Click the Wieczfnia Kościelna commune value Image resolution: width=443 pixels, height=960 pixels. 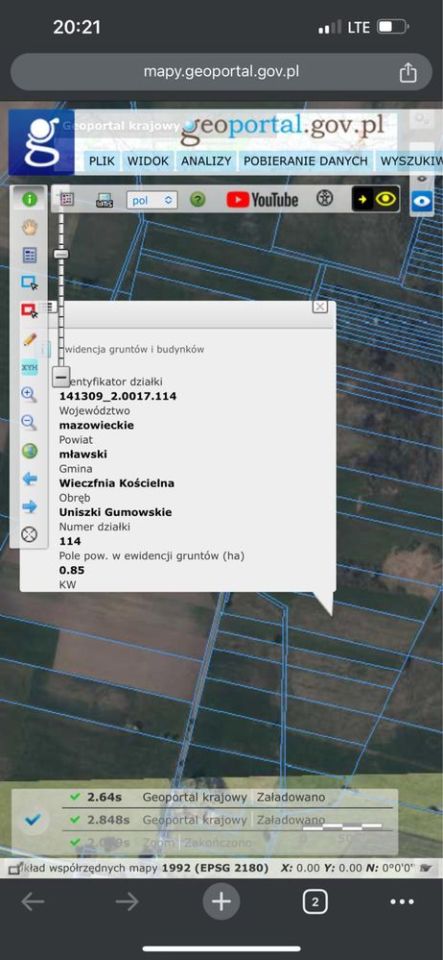pyautogui.click(x=117, y=483)
